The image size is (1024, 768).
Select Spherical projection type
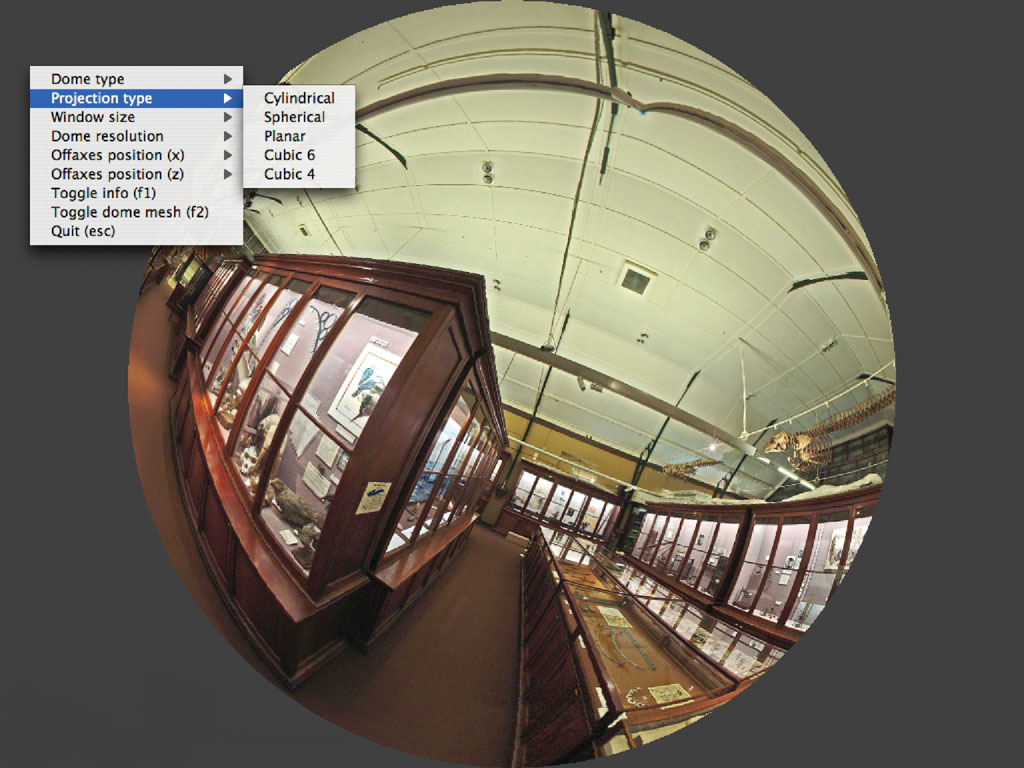click(x=299, y=117)
